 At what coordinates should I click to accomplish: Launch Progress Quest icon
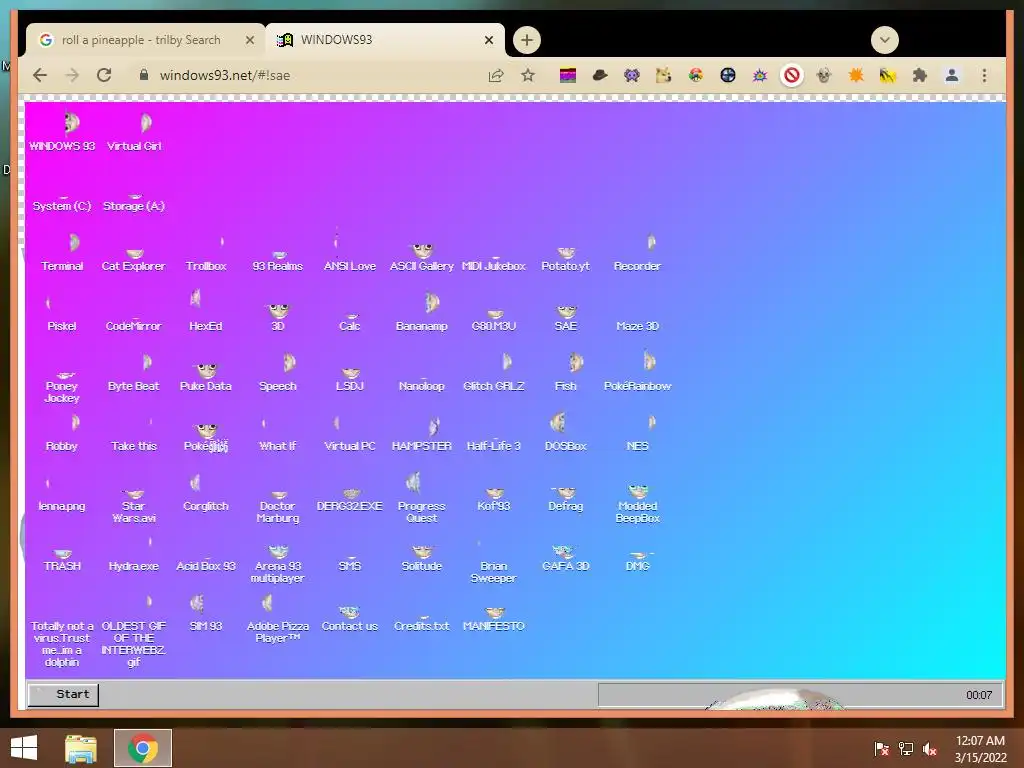tap(422, 499)
